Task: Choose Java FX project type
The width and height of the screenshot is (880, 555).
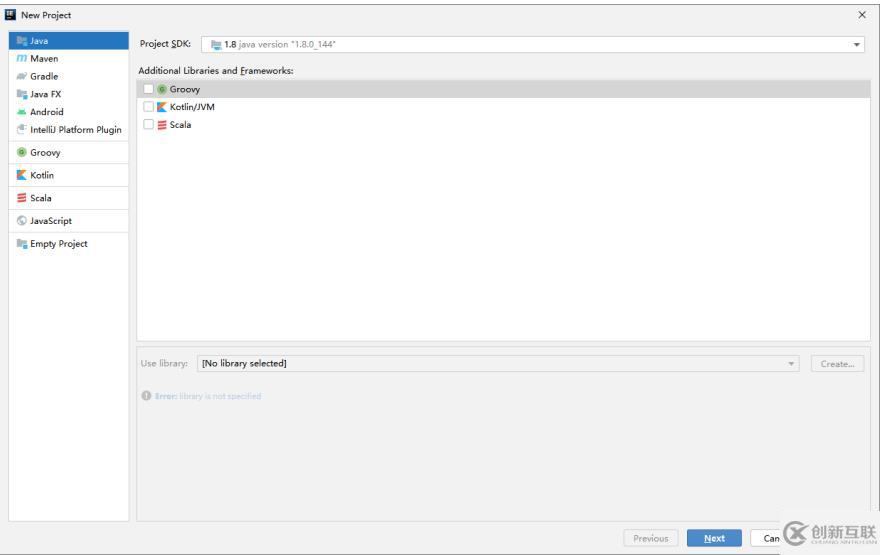Action: click(x=68, y=94)
